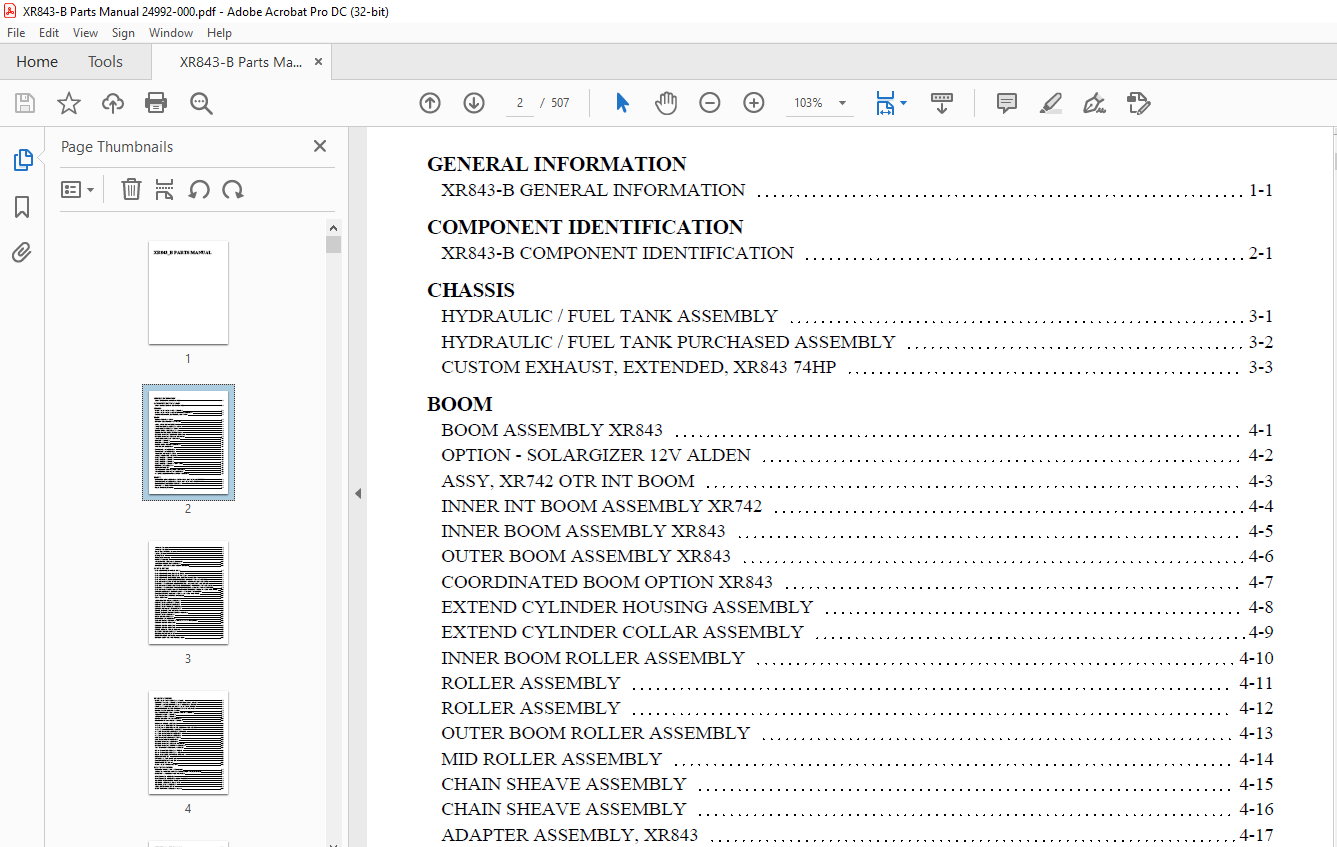Zoom in with plus icon
Viewport: 1337px width, 847px height.
pos(754,103)
